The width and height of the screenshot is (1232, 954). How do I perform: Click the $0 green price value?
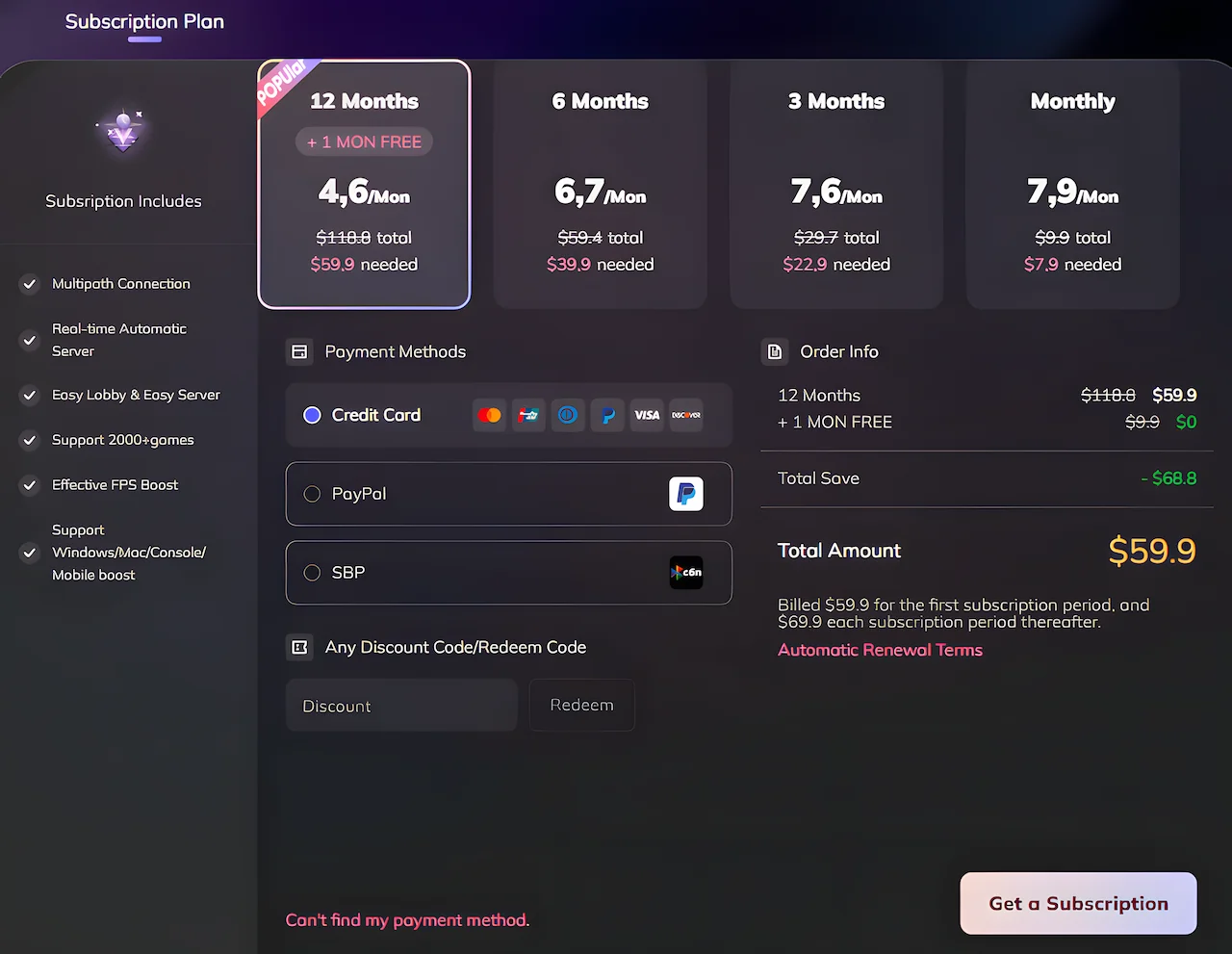pos(1187,422)
